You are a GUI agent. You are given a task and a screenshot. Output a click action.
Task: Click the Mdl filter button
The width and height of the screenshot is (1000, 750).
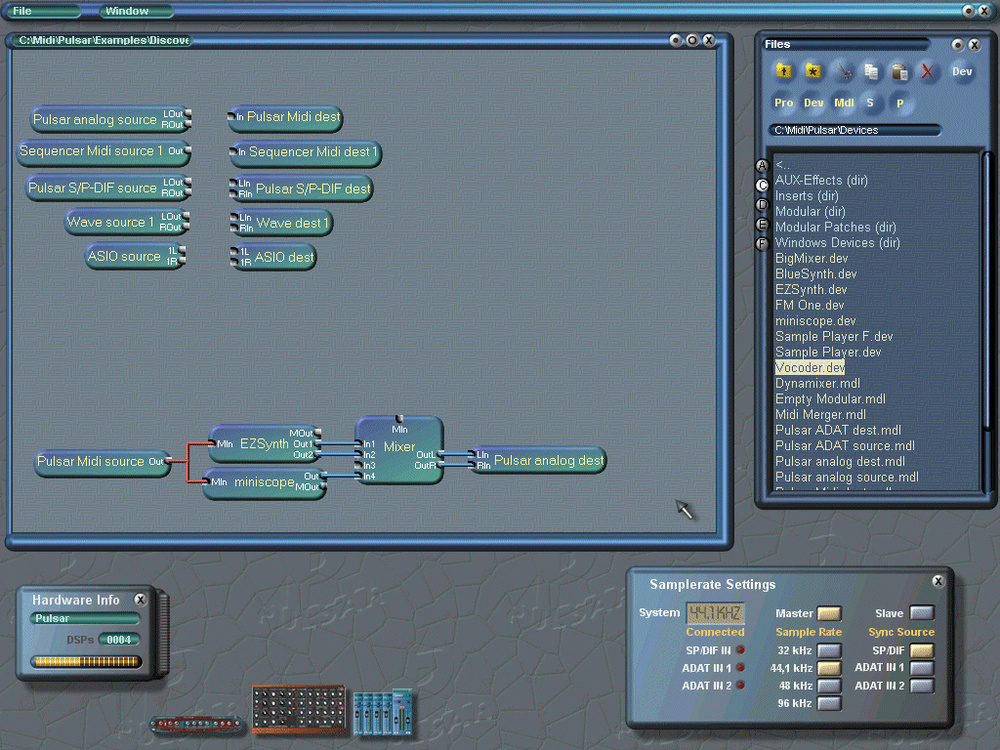pos(843,103)
